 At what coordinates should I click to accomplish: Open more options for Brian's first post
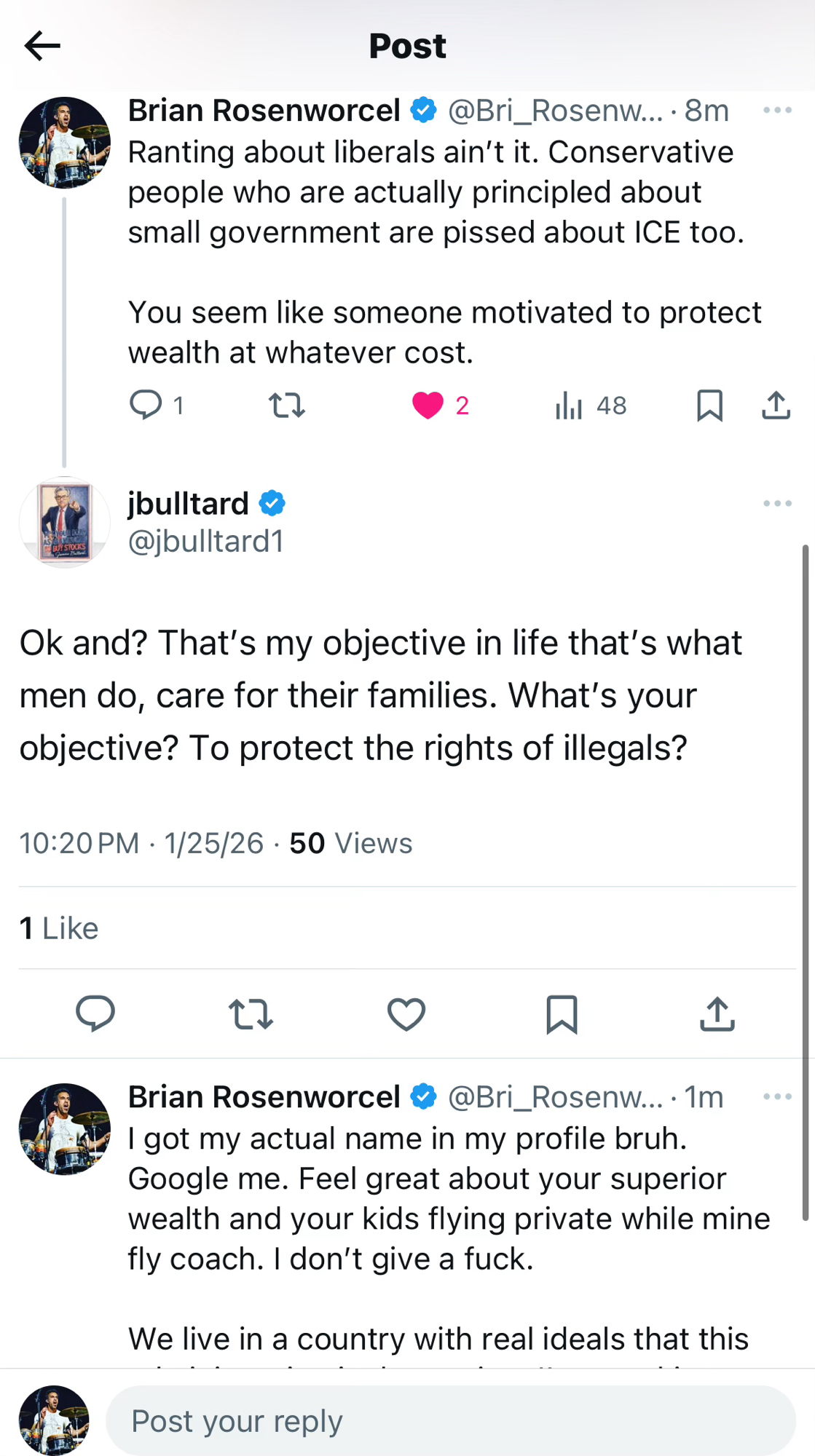pos(777,111)
